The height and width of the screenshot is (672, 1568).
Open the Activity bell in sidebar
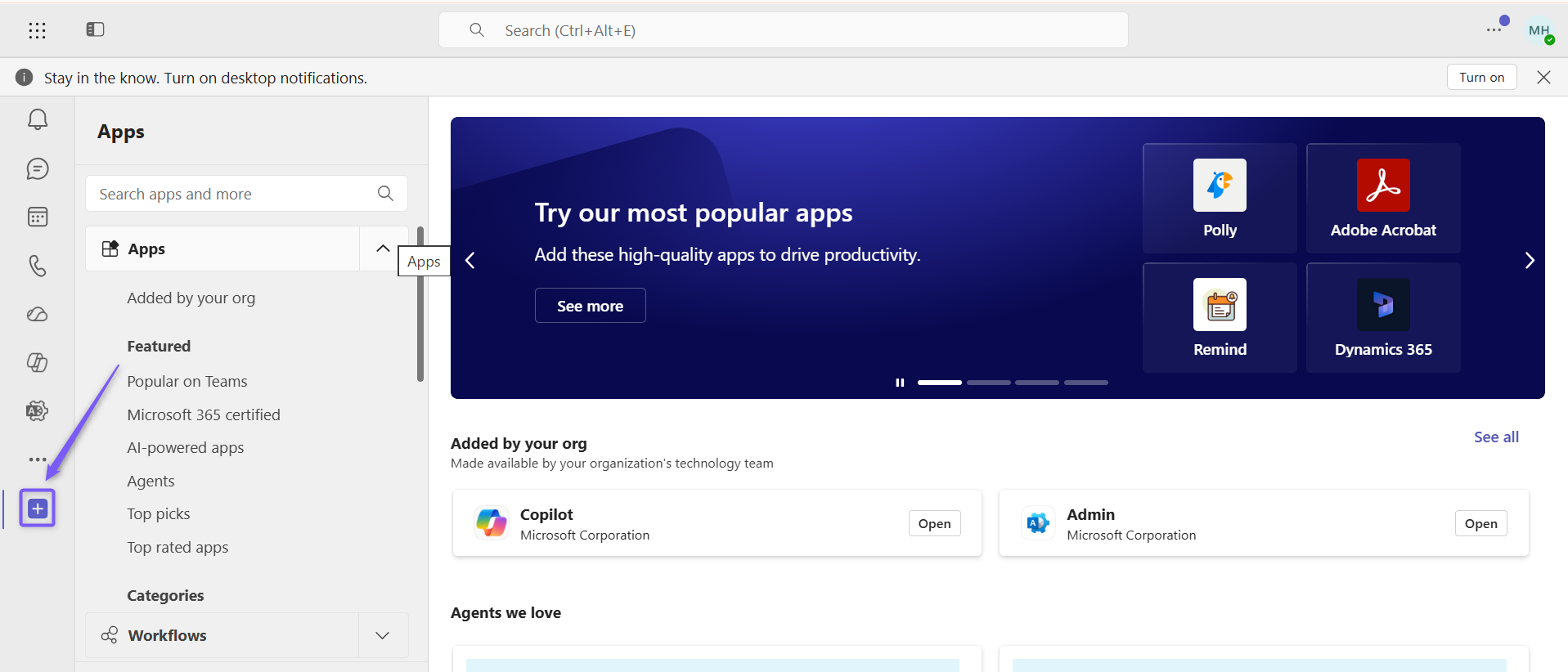coord(38,119)
